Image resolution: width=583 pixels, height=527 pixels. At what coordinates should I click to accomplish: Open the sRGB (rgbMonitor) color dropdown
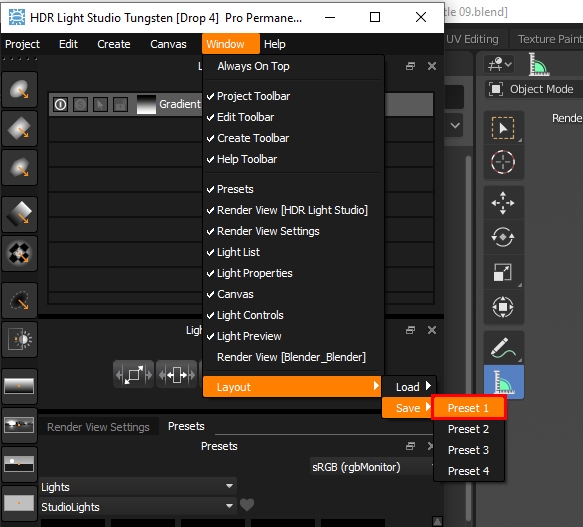[x=372, y=467]
